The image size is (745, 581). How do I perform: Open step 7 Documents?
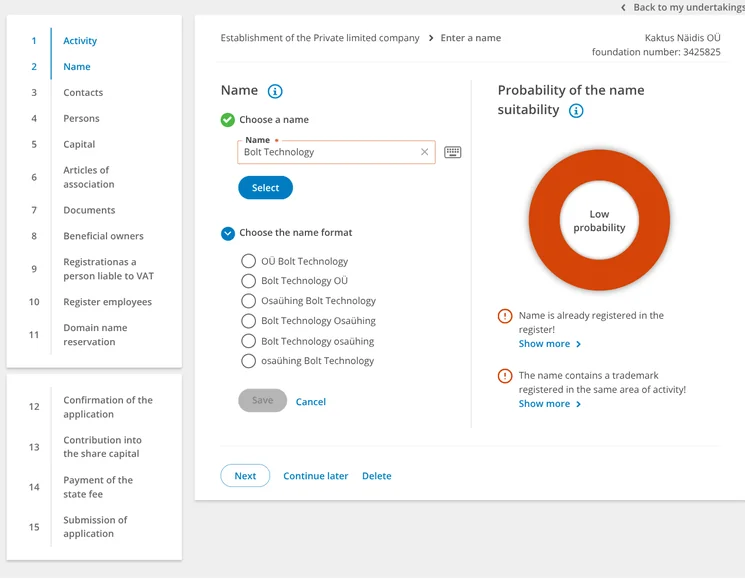(x=89, y=210)
